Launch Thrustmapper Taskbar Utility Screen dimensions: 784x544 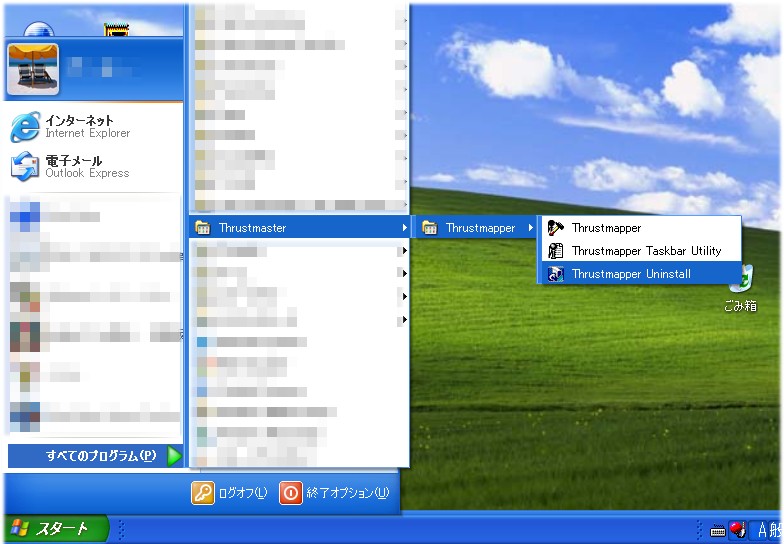click(x=641, y=250)
